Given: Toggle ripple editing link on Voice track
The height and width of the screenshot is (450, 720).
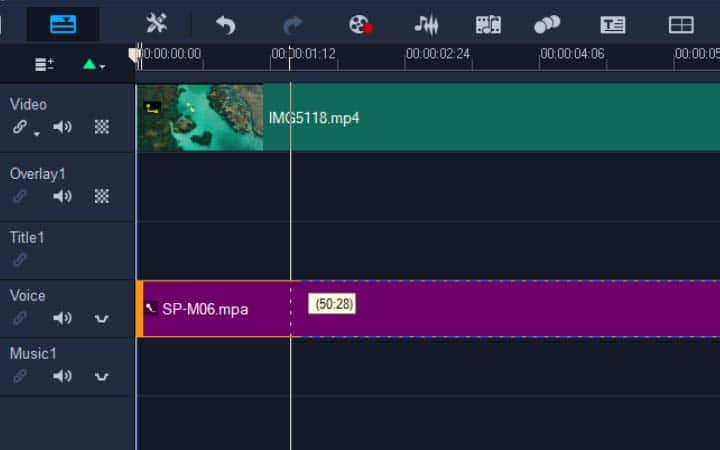Looking at the screenshot, I should 20,318.
